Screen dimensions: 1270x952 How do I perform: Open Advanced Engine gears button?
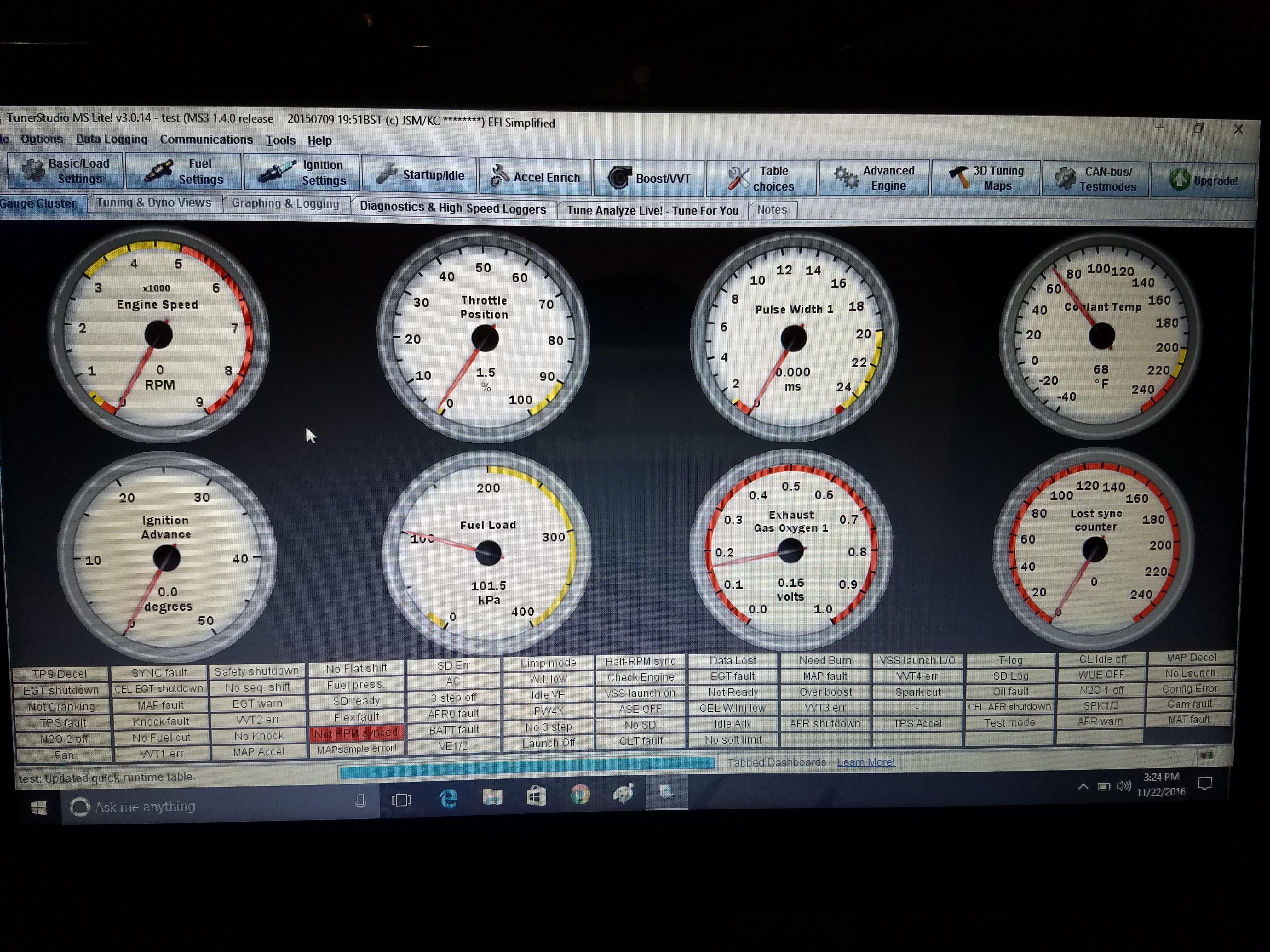click(874, 179)
